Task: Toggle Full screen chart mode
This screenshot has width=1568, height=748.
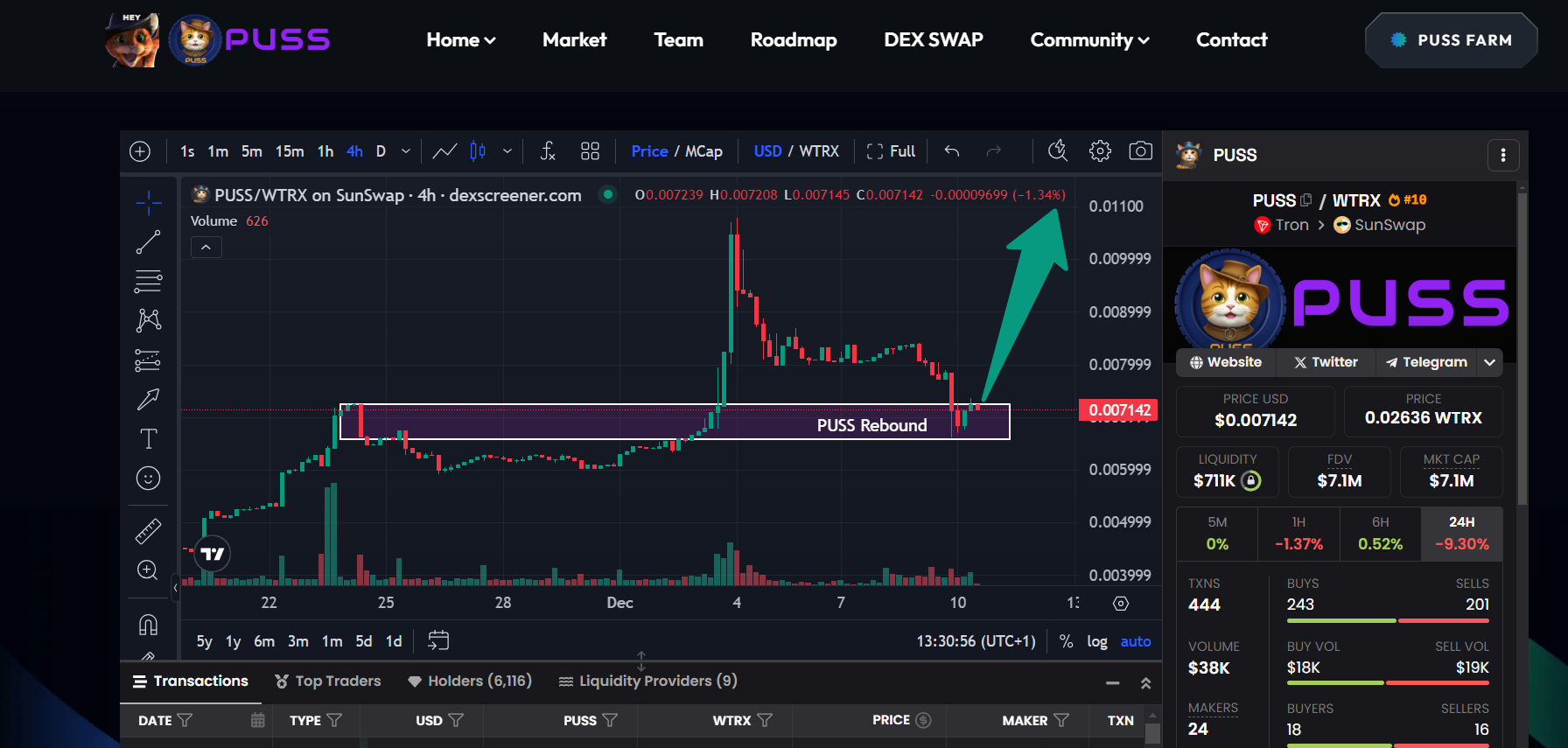Action: pyautogui.click(x=891, y=151)
